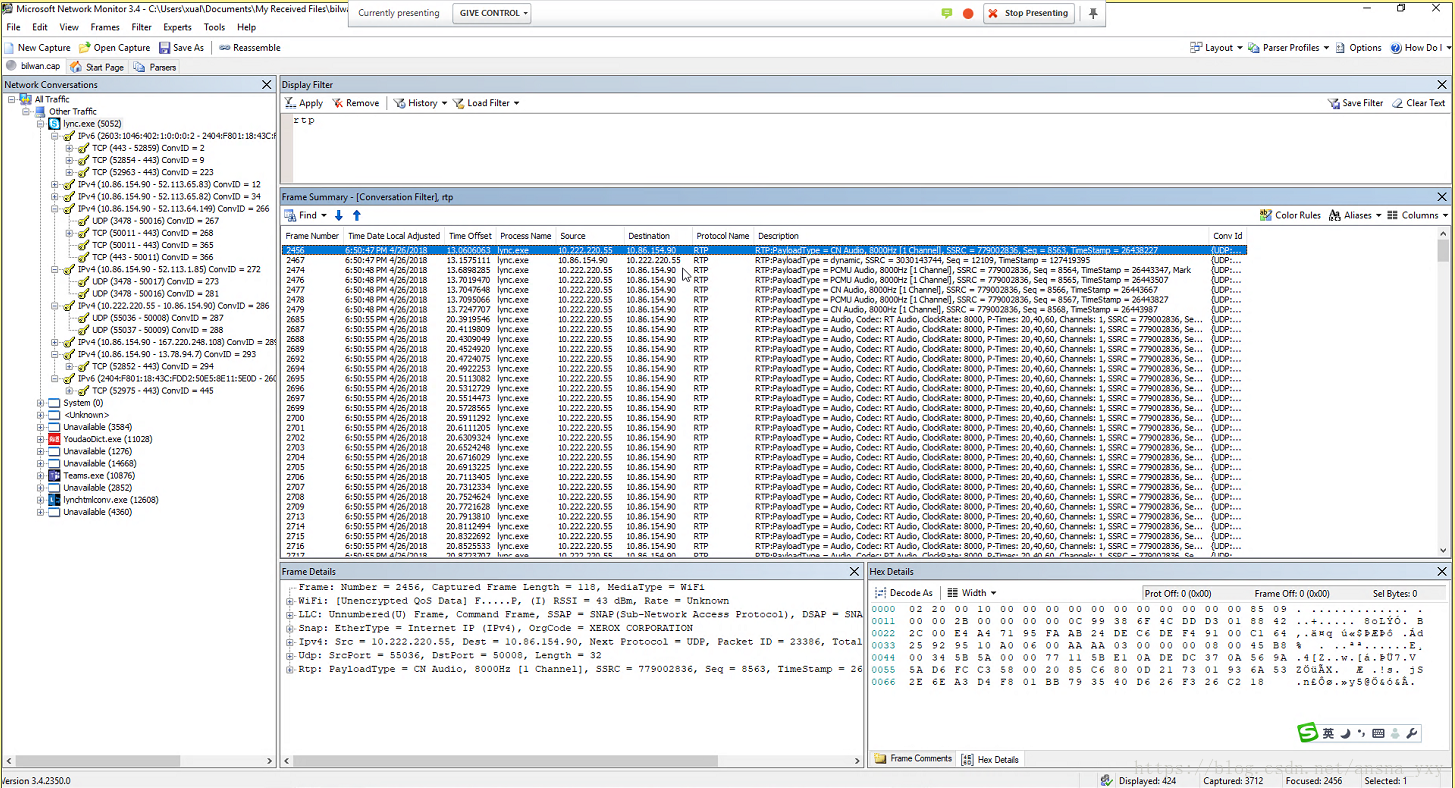
Task: Open the Experts menu
Action: 177,28
